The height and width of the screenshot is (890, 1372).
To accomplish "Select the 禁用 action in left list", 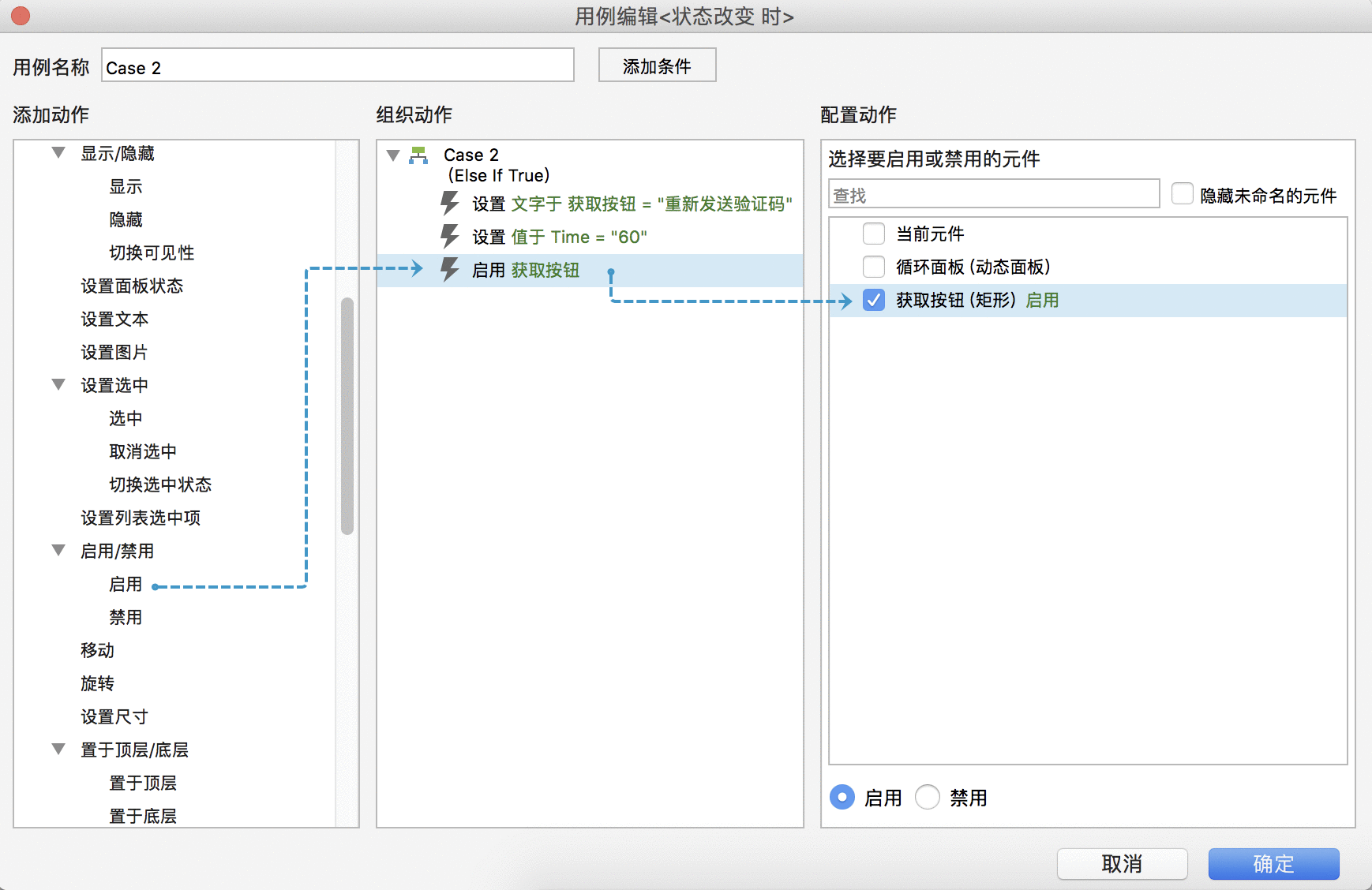I will click(126, 617).
